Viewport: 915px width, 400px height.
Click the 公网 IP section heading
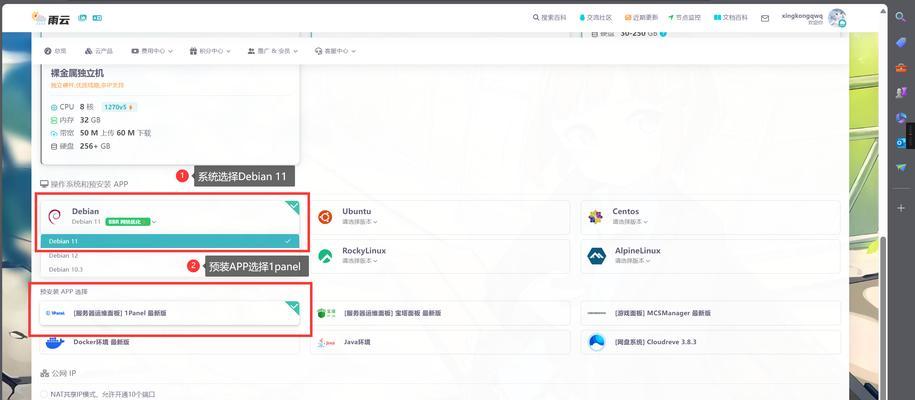pyautogui.click(x=58, y=373)
